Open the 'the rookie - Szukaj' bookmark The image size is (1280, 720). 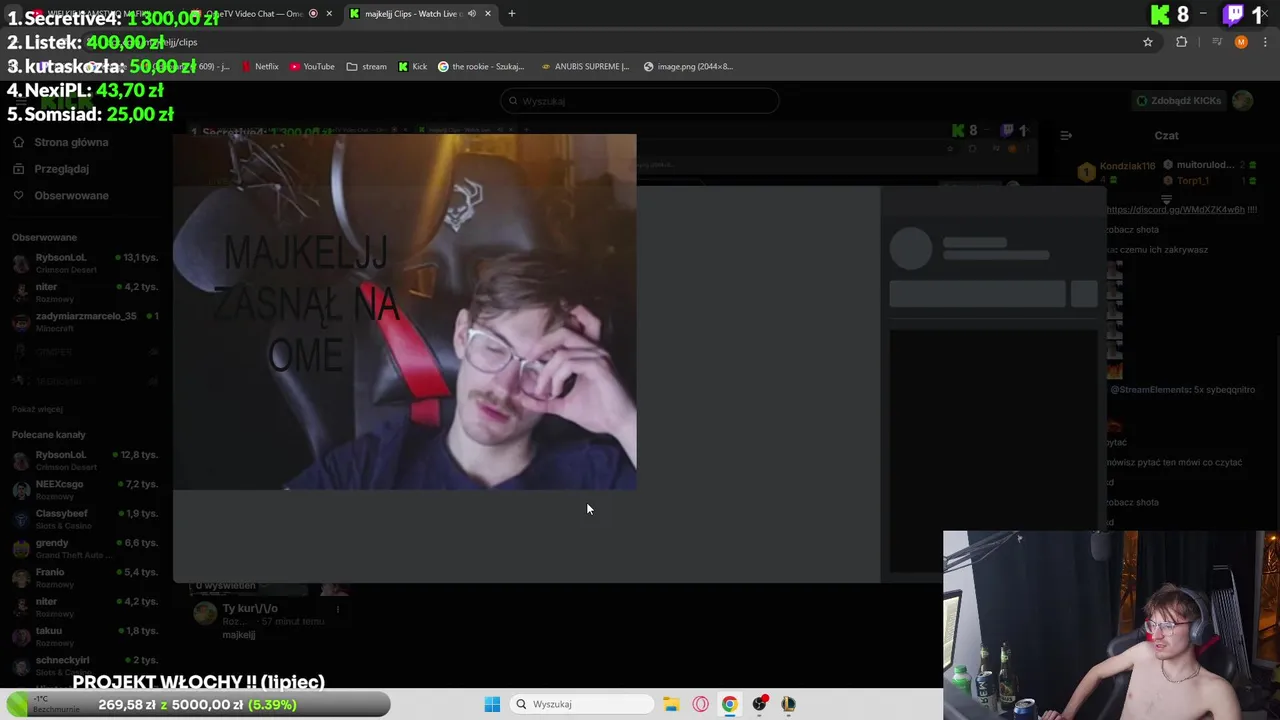point(481,67)
